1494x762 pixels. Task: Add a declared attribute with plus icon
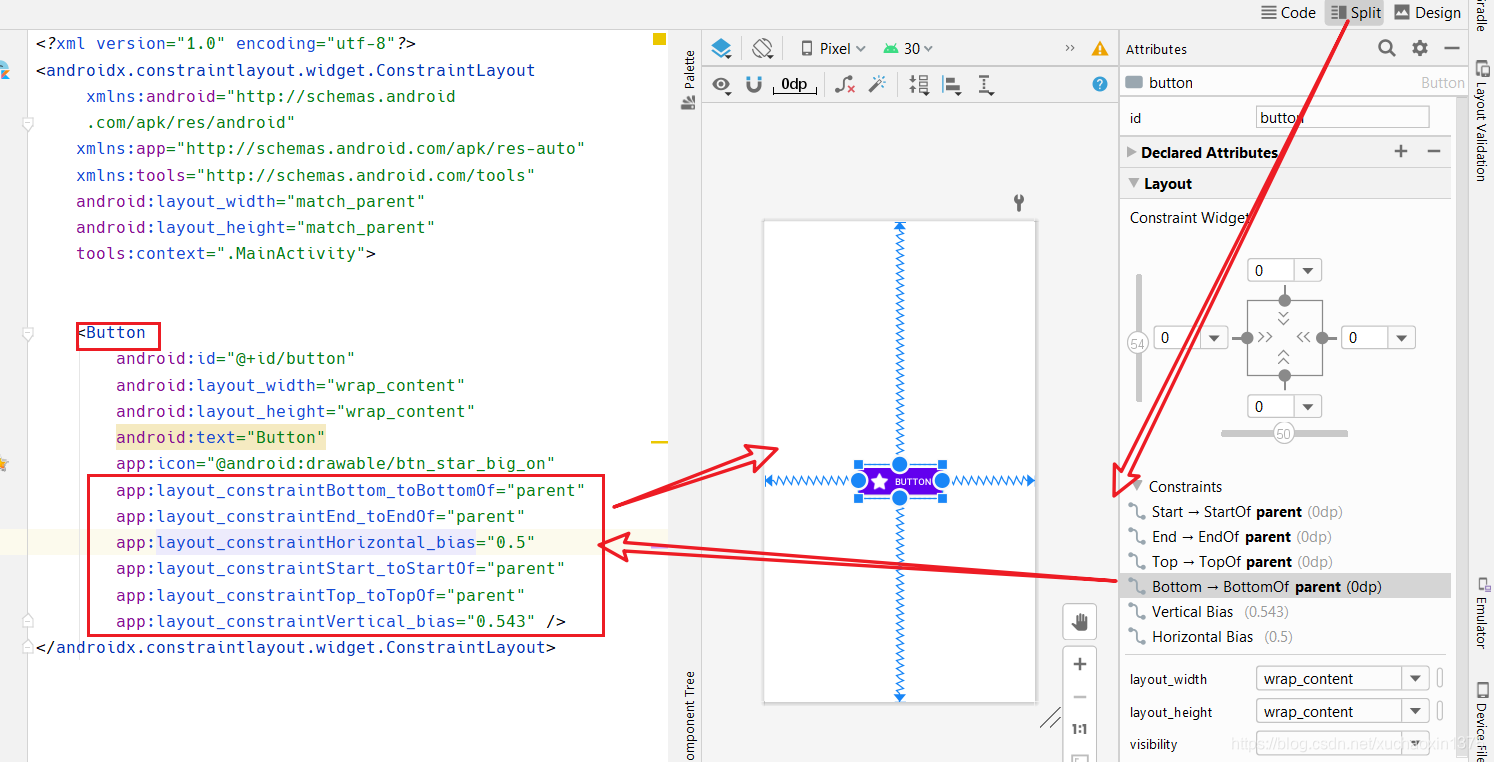point(1401,151)
